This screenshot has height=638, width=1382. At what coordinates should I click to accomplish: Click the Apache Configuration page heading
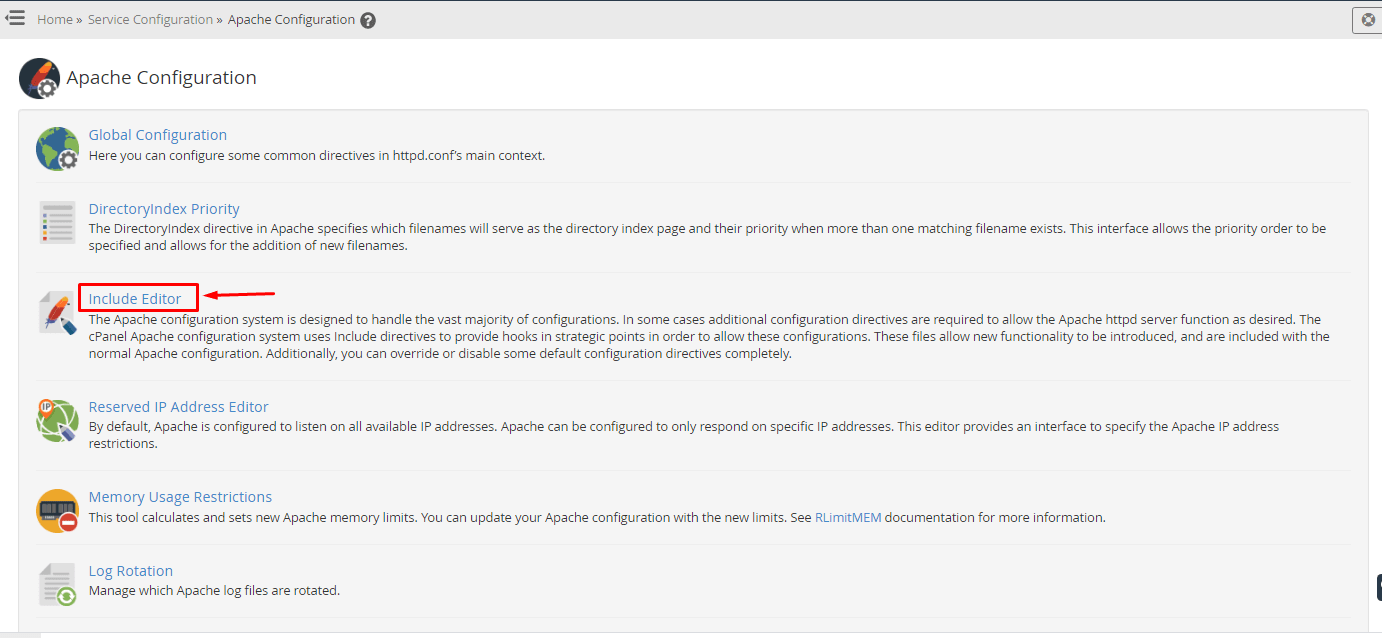(162, 78)
